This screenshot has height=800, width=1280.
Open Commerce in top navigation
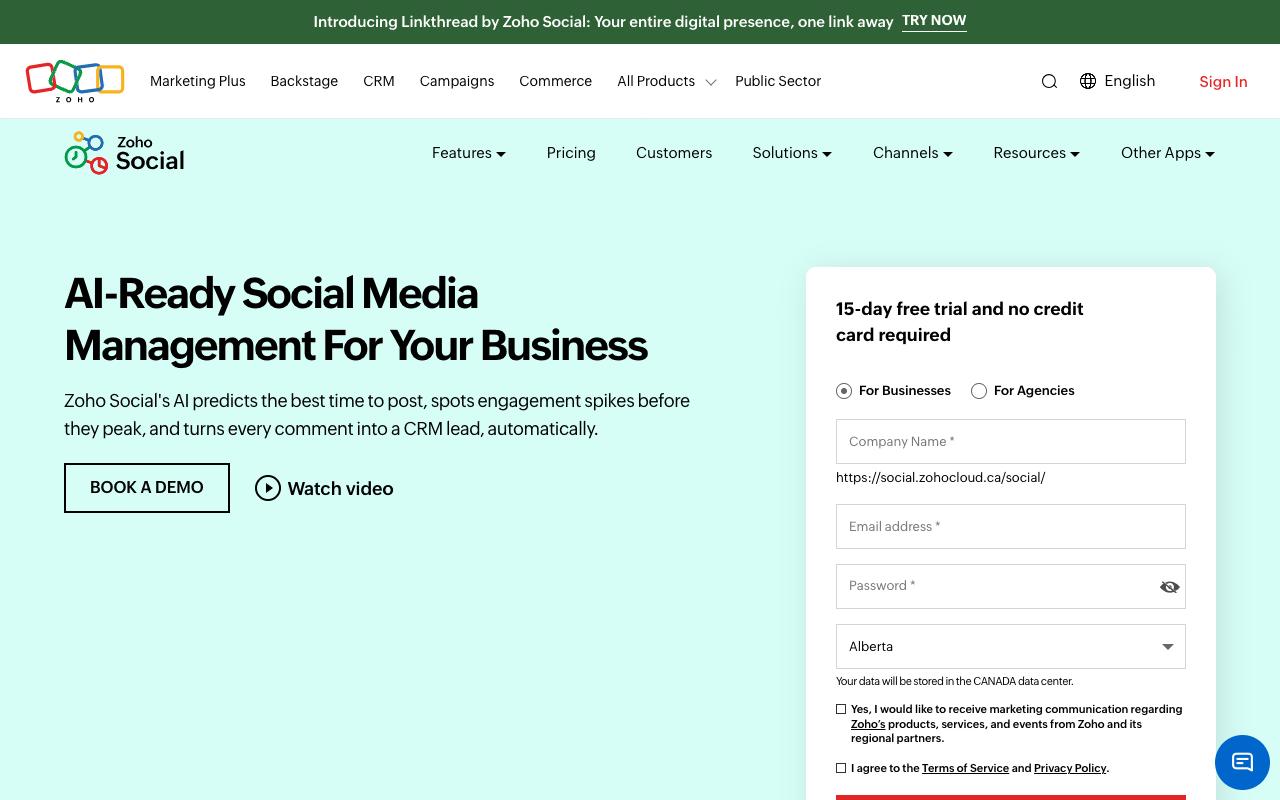tap(555, 81)
